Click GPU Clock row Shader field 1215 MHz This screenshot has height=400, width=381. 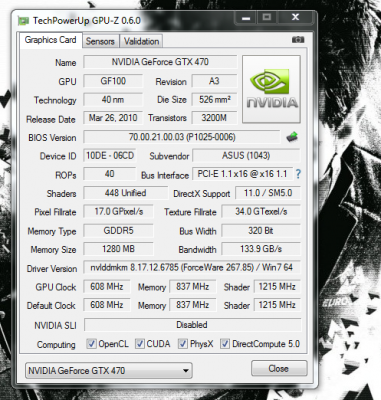click(277, 287)
